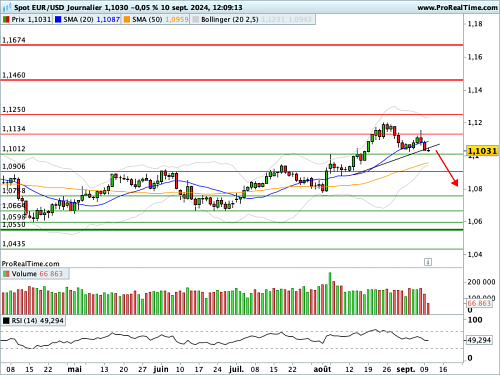Click the 1,06 price axis label
500x375 pixels.
475,221
